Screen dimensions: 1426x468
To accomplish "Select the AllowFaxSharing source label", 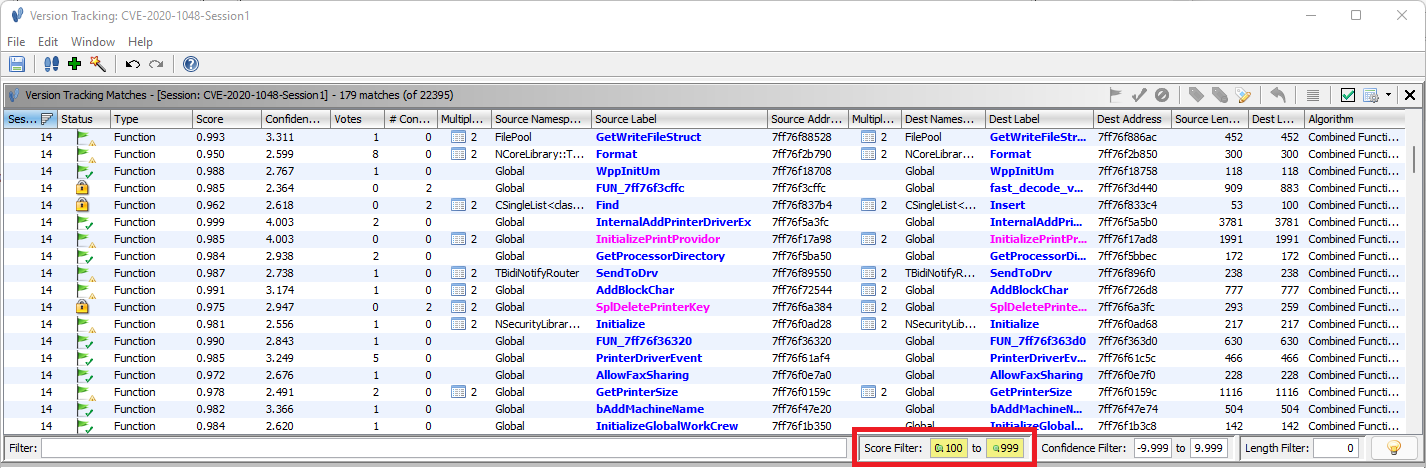I will pyautogui.click(x=643, y=375).
